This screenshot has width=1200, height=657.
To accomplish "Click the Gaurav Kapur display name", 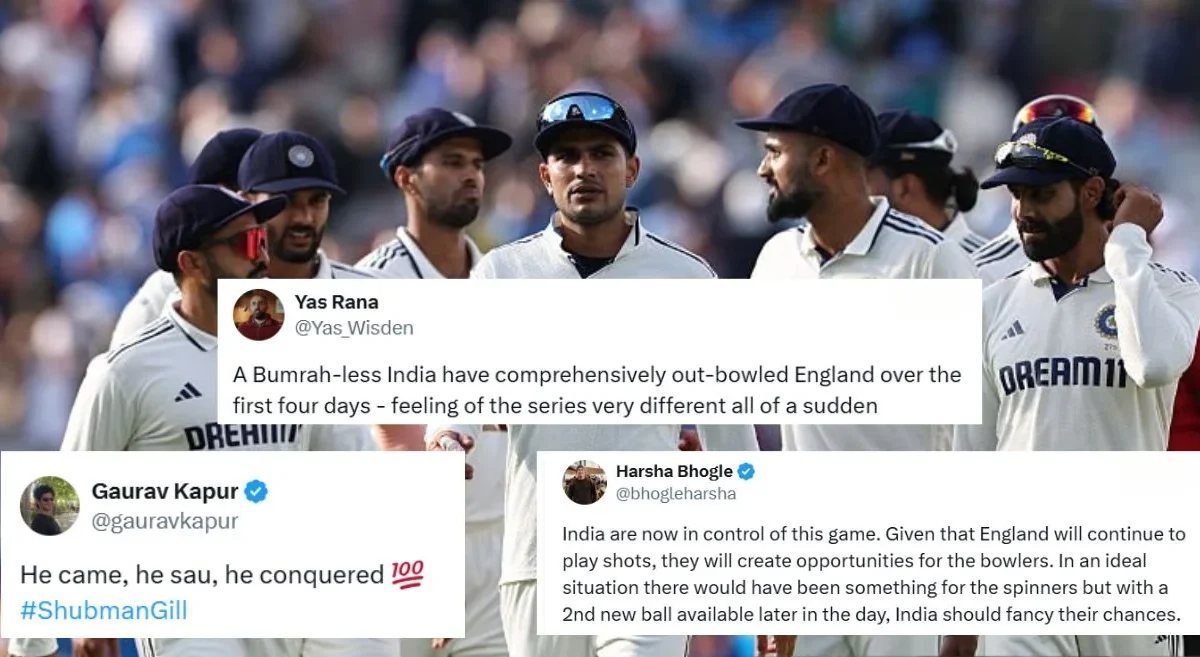I will coord(165,491).
